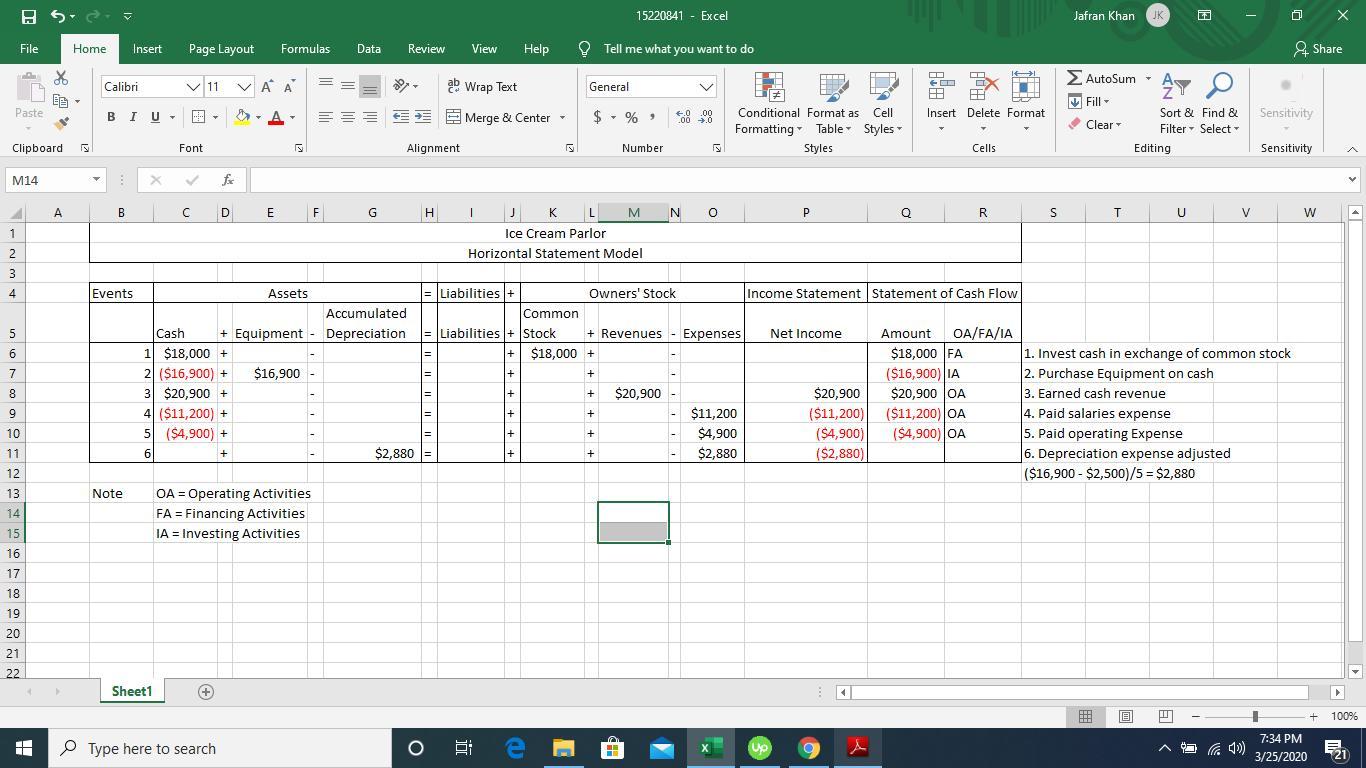Open the General number format dropdown
Image resolution: width=1366 pixels, height=768 pixels.
706,88
